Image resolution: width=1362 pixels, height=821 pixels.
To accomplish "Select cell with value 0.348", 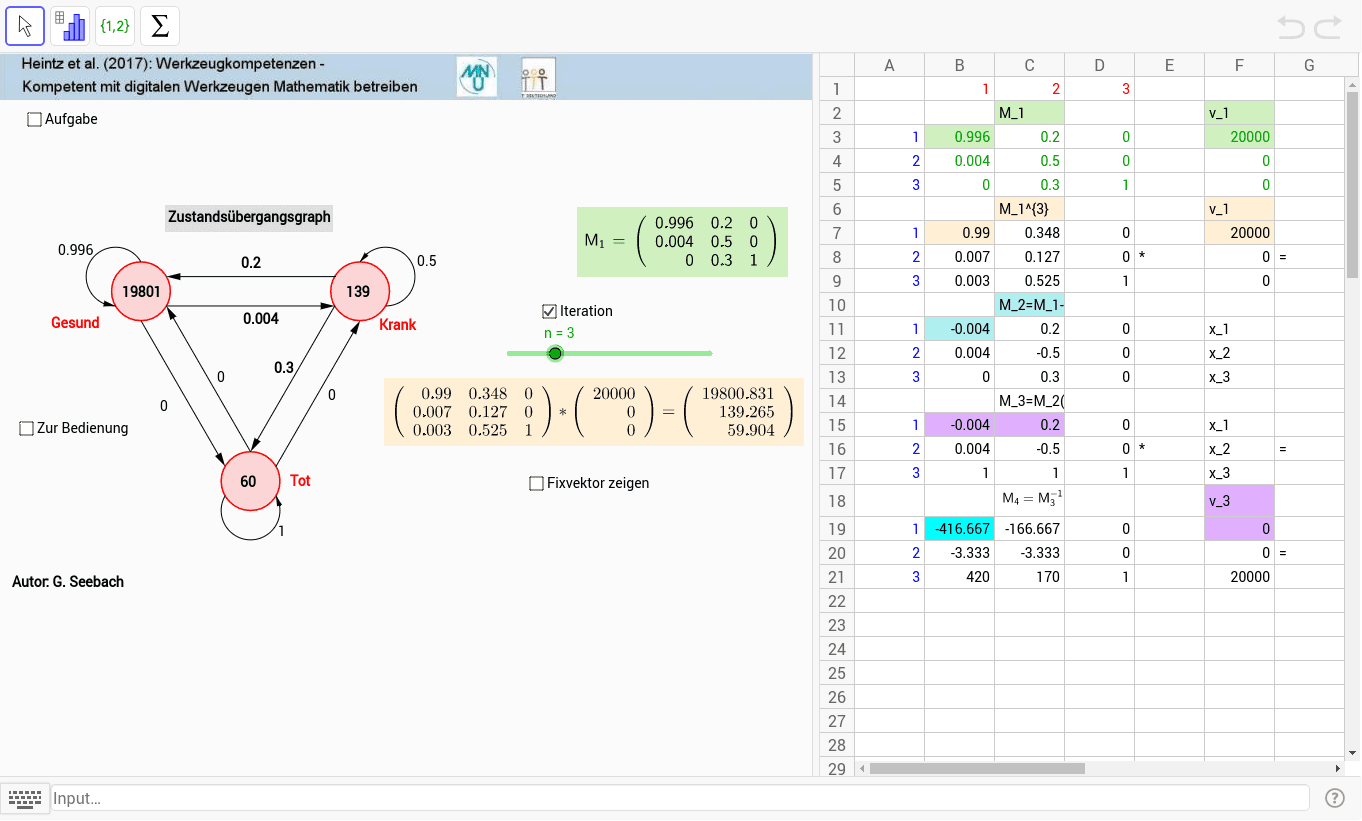I will [x=1029, y=233].
